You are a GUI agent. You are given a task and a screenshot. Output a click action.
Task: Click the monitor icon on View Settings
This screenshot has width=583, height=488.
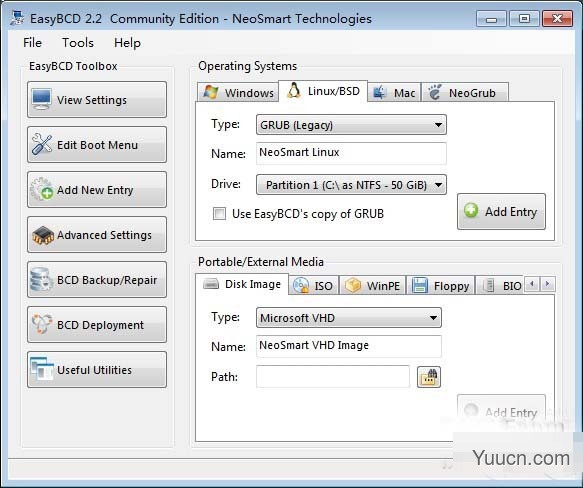click(x=42, y=99)
